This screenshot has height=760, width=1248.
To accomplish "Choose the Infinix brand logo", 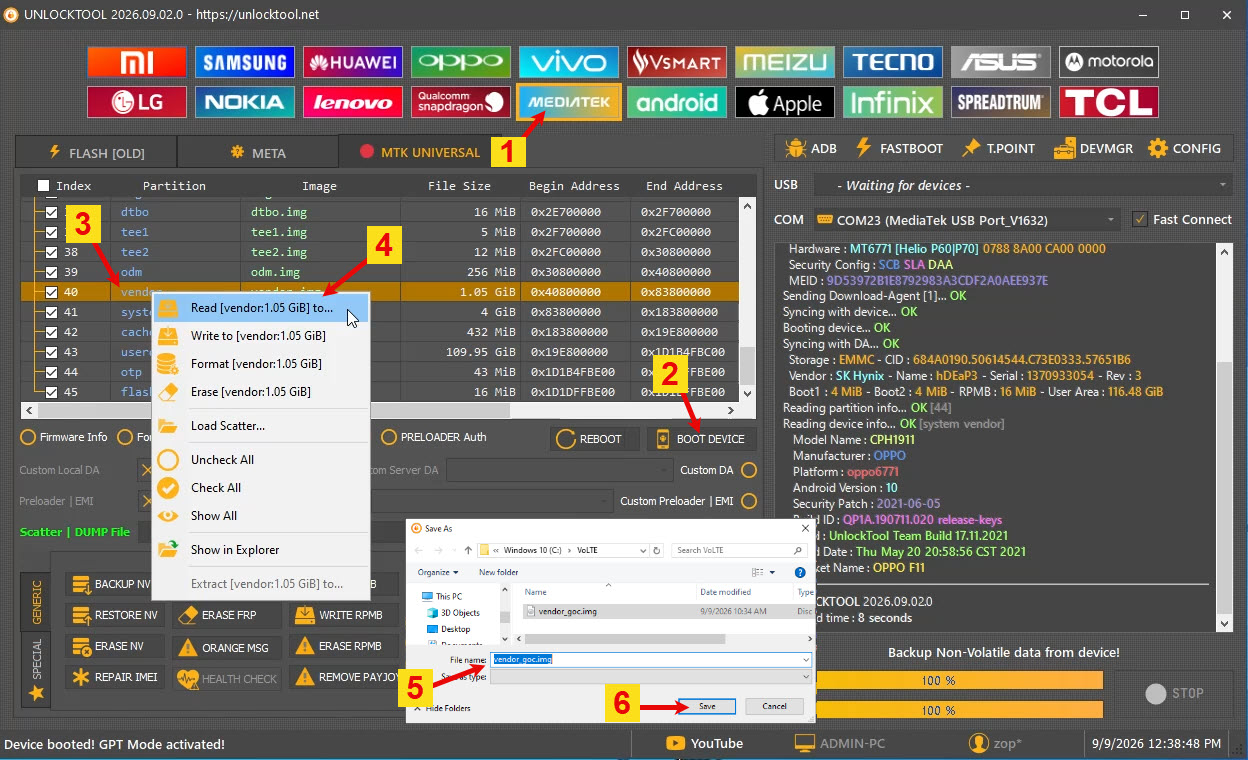I will [893, 102].
